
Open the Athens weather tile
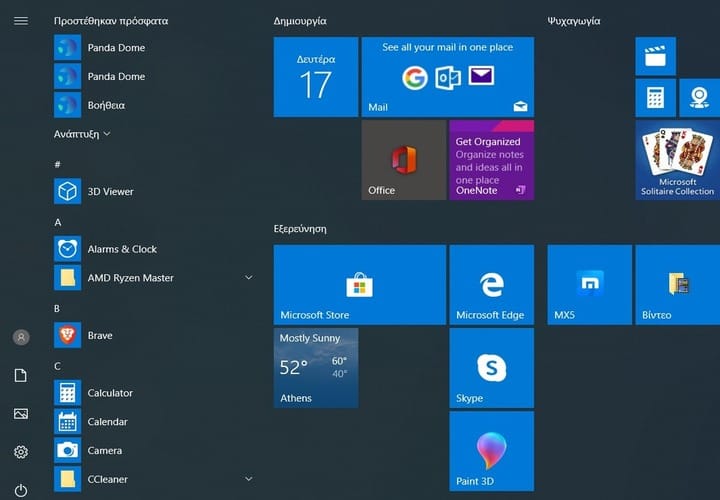click(316, 368)
